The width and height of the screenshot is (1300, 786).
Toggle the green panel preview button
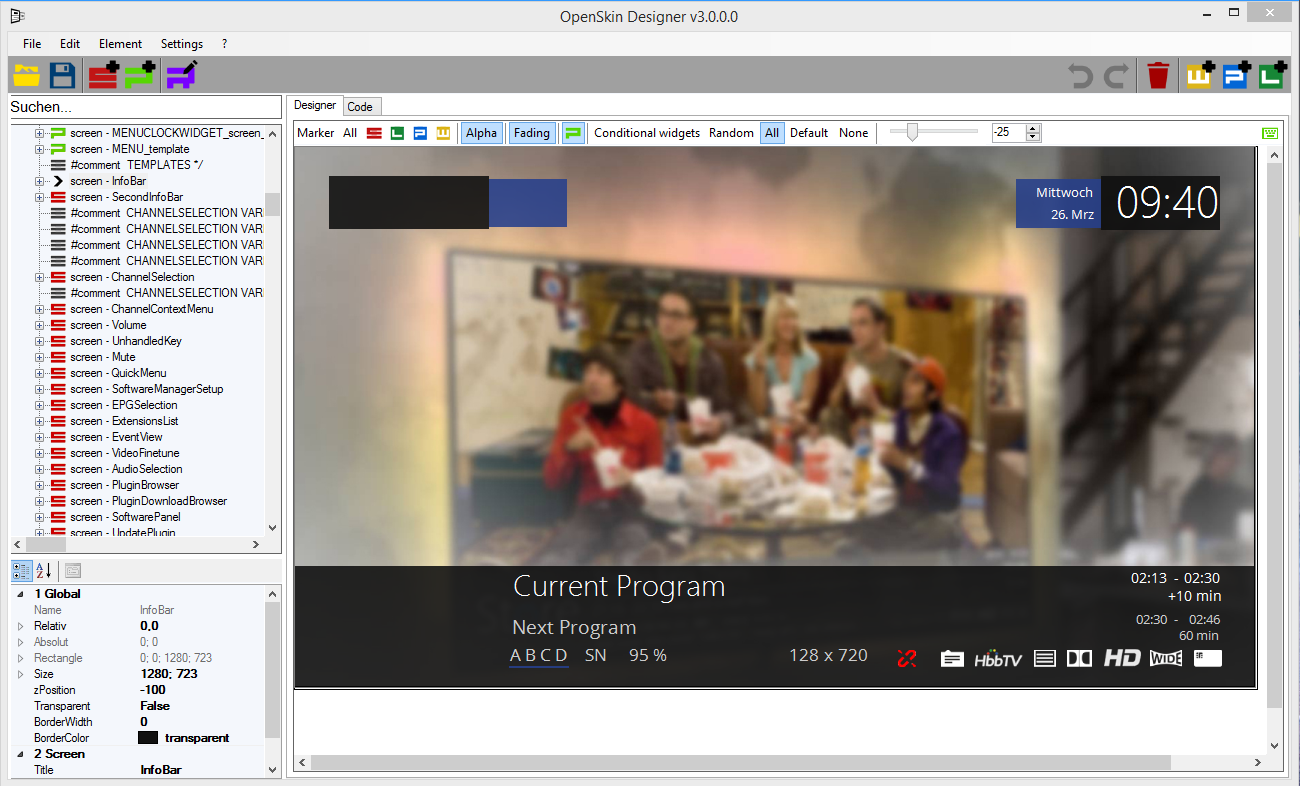(573, 133)
